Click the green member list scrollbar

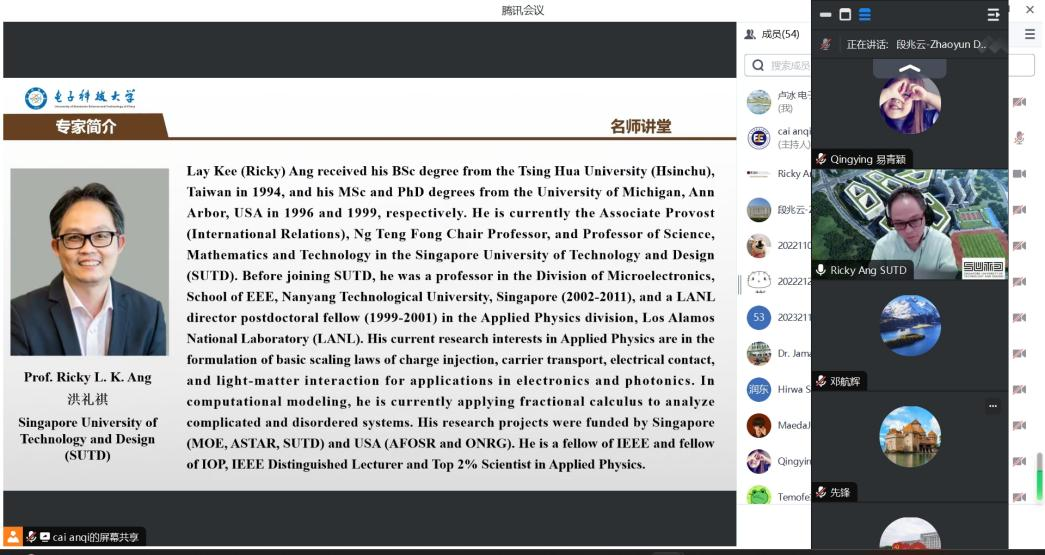pyautogui.click(x=1039, y=476)
